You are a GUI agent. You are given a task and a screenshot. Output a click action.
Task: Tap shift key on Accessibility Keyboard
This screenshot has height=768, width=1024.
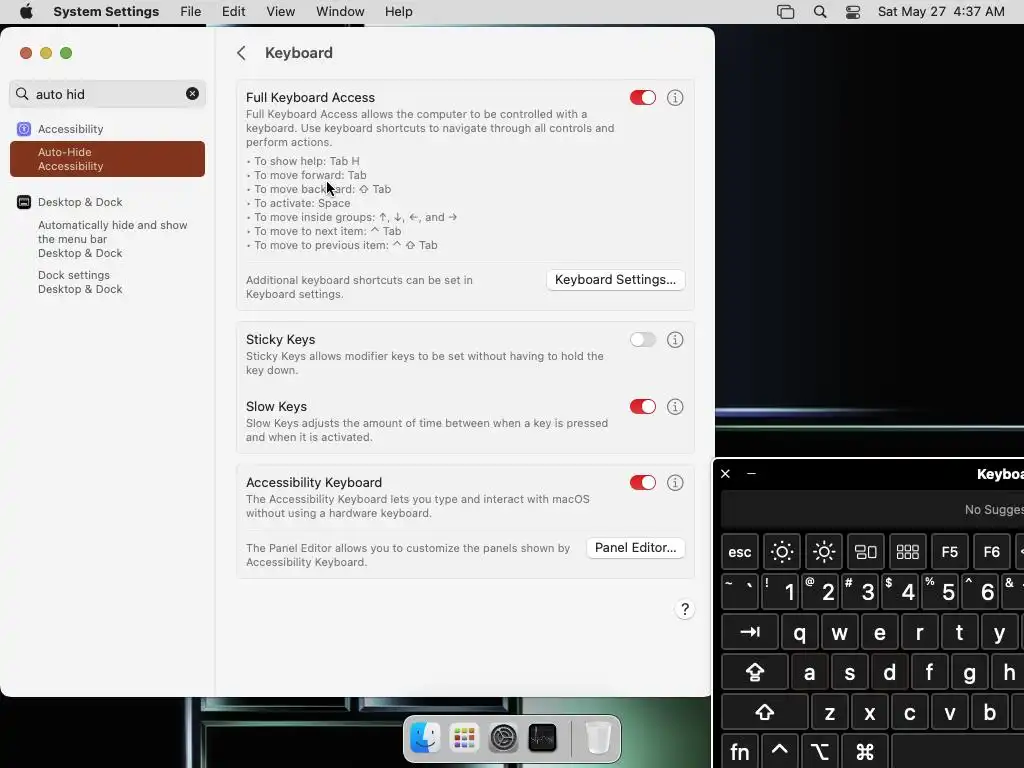tap(765, 712)
